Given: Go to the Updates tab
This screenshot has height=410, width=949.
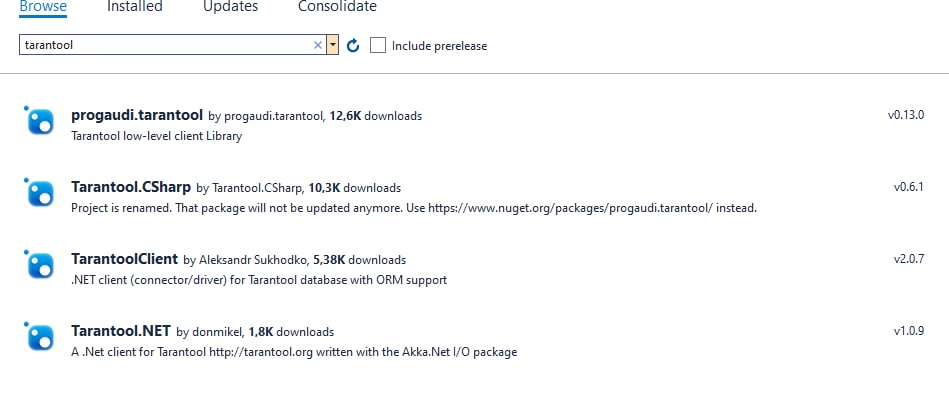Looking at the screenshot, I should [x=231, y=7].
